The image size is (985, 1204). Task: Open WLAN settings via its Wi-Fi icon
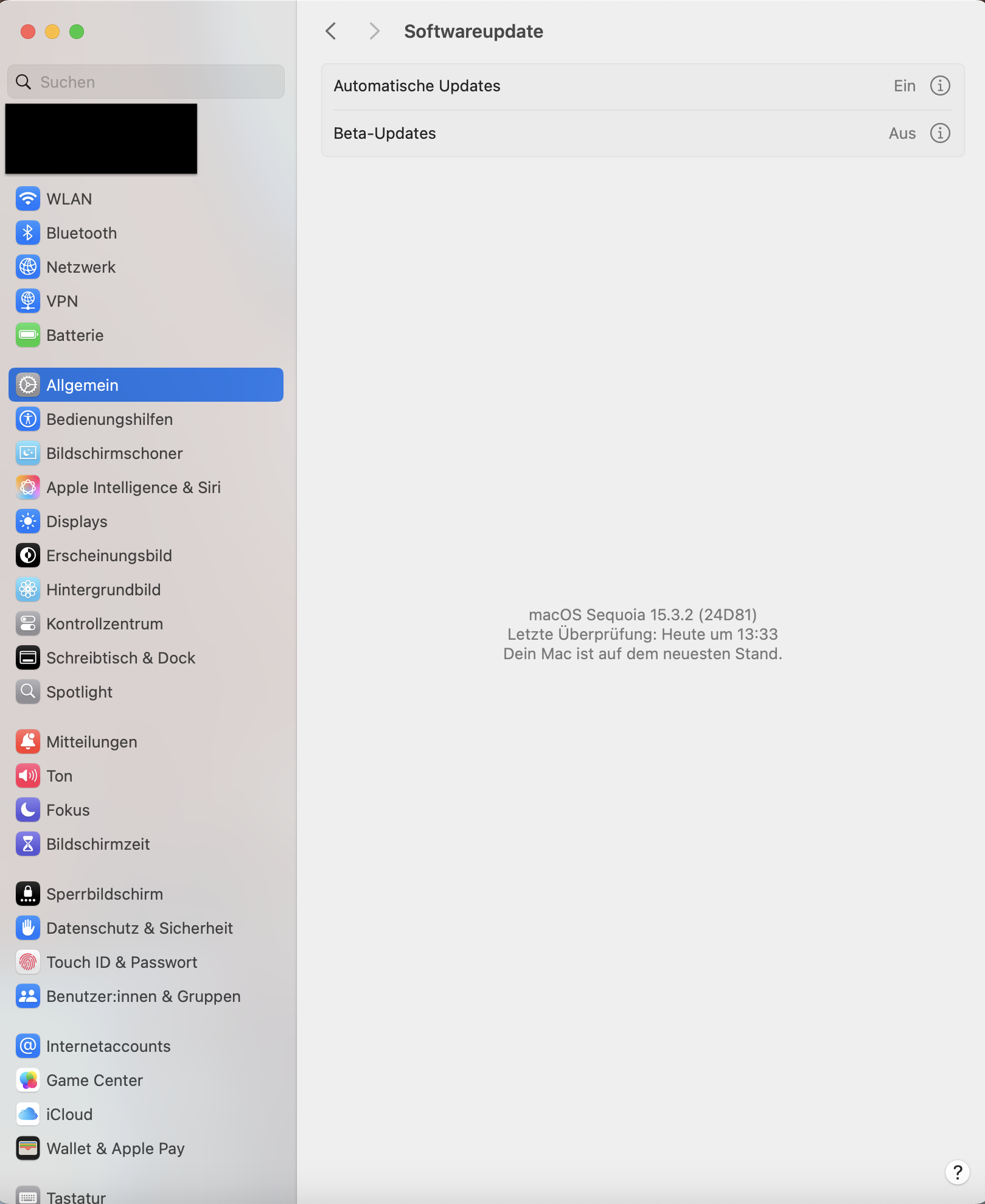pos(28,199)
